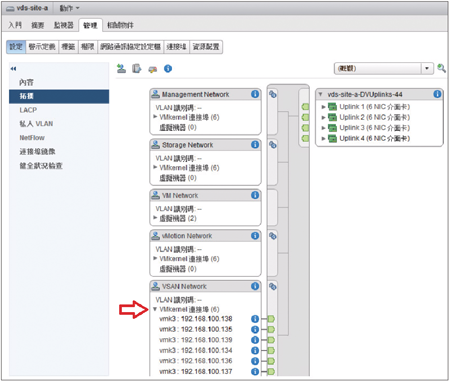Viewport: 450px width, 382px height.
Task: Select the network protocol profiles sub-tab
Action: (131, 47)
